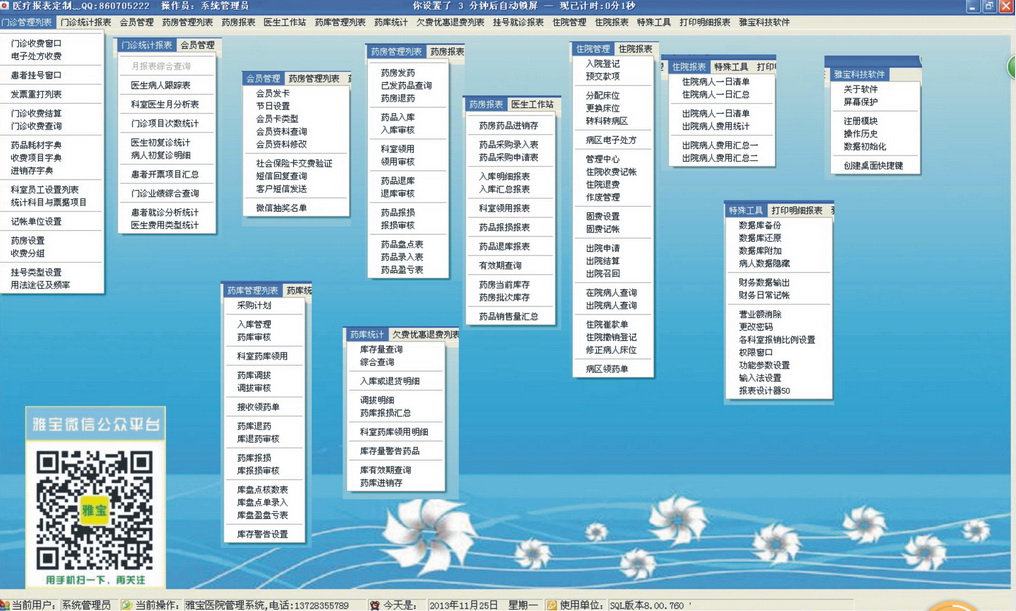The image size is (1016, 611).
Task: Select 药品盘点表
Action: pos(402,244)
